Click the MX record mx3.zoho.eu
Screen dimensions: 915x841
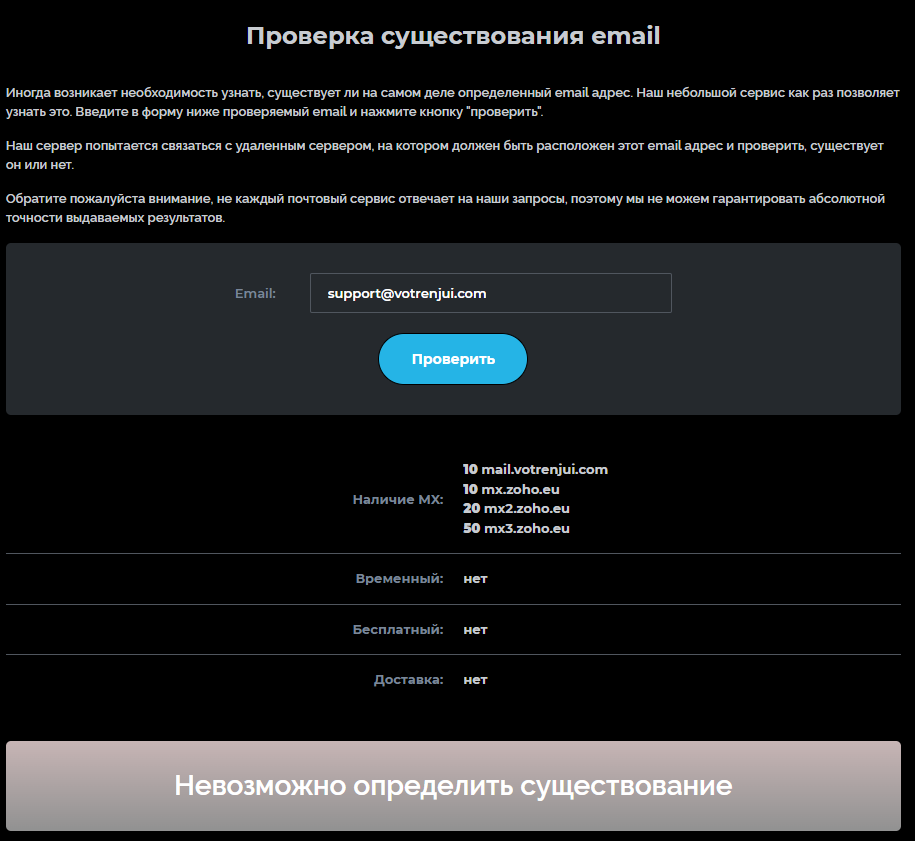point(521,528)
